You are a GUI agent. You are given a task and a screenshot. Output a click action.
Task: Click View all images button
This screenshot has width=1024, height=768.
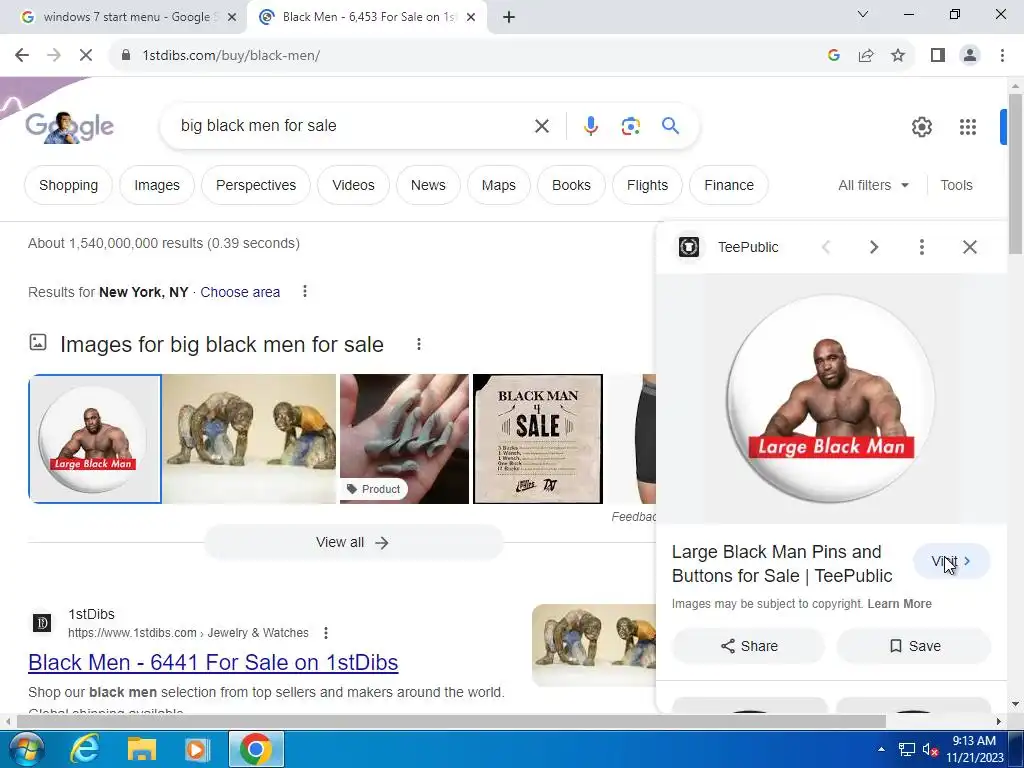click(353, 543)
